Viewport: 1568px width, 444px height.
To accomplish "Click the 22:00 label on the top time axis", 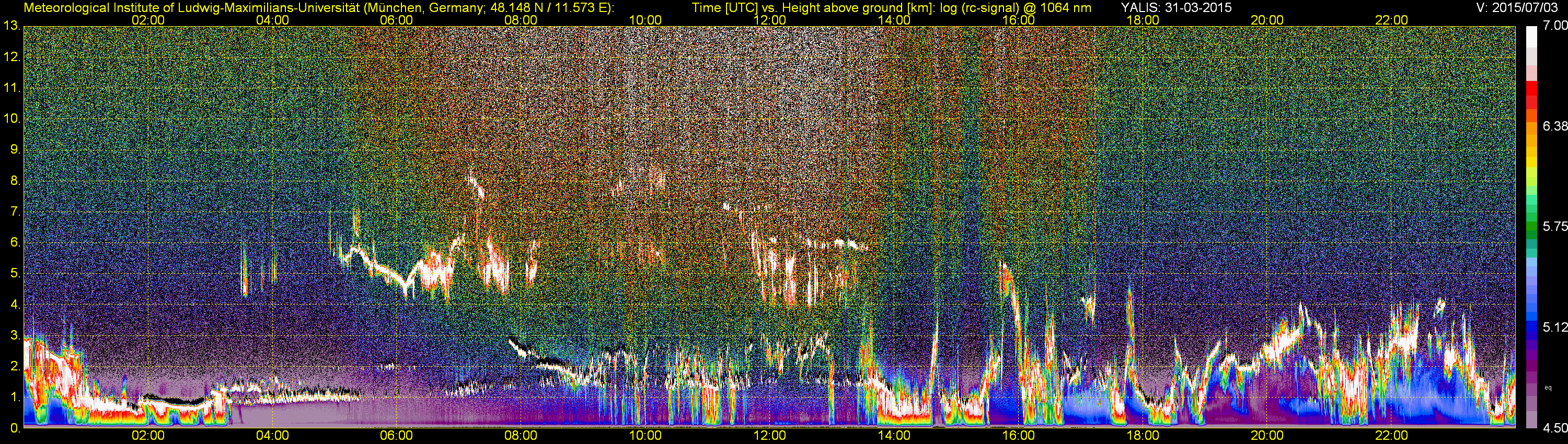I will click(1391, 20).
